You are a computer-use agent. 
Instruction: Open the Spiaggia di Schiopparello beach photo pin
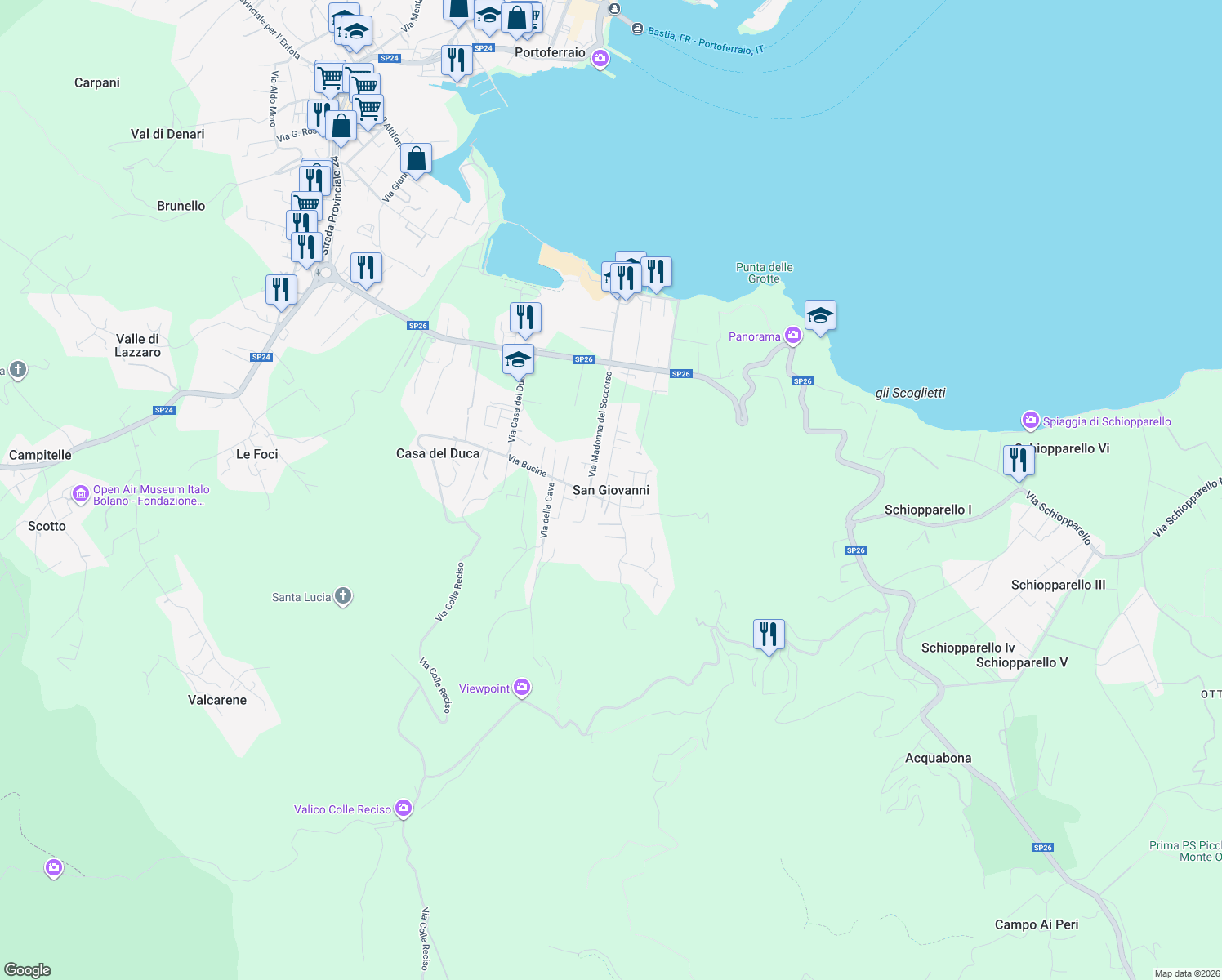click(1030, 421)
